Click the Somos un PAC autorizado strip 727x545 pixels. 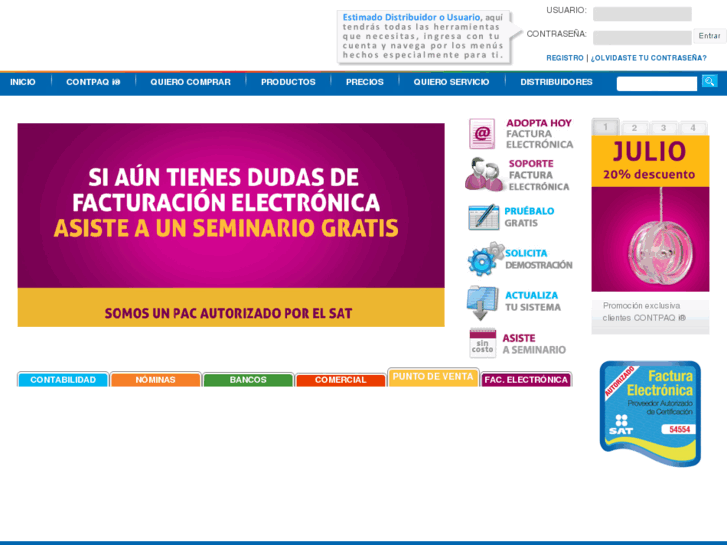pos(231,308)
